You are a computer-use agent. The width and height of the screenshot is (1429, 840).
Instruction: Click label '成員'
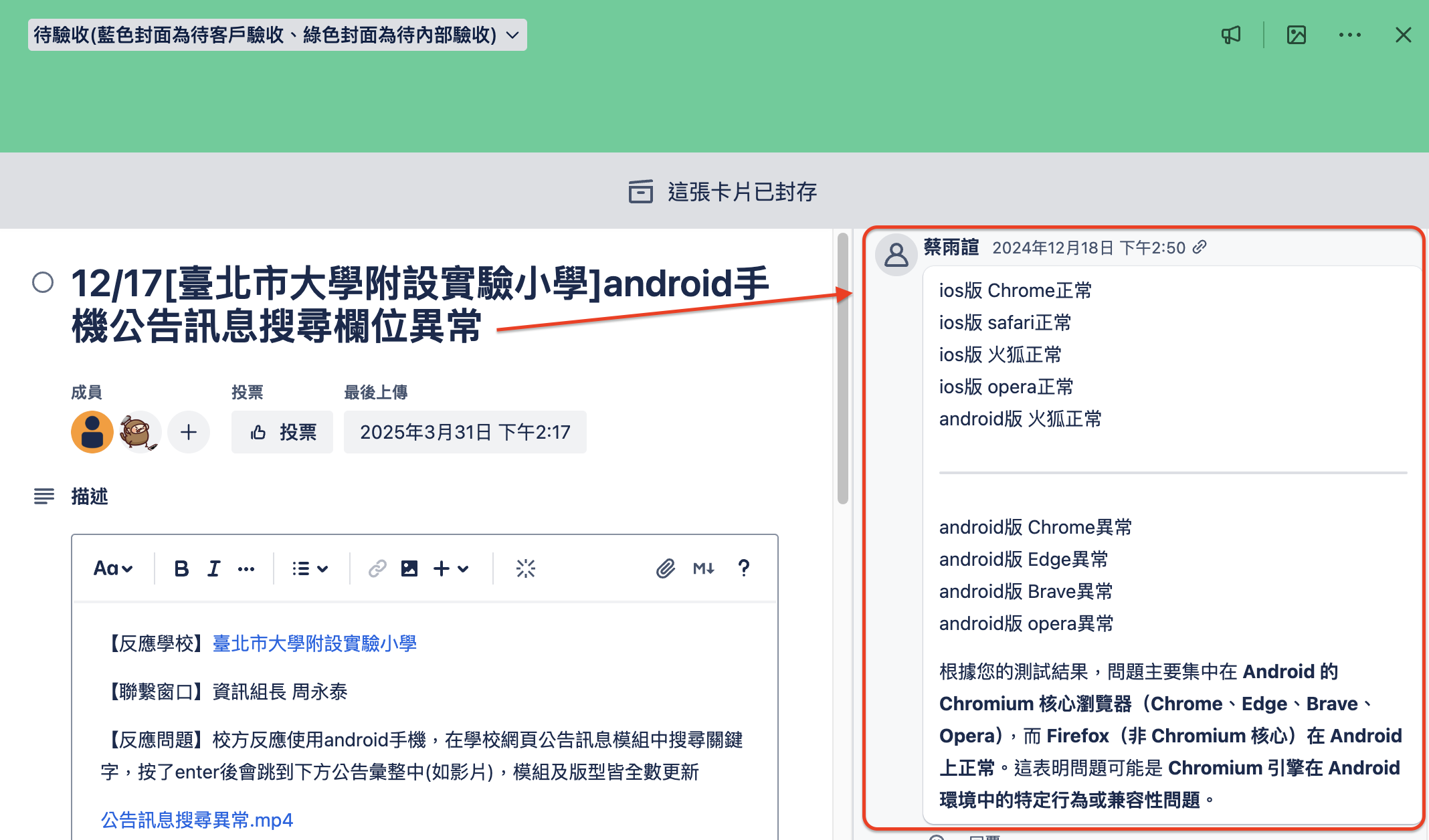click(x=87, y=392)
